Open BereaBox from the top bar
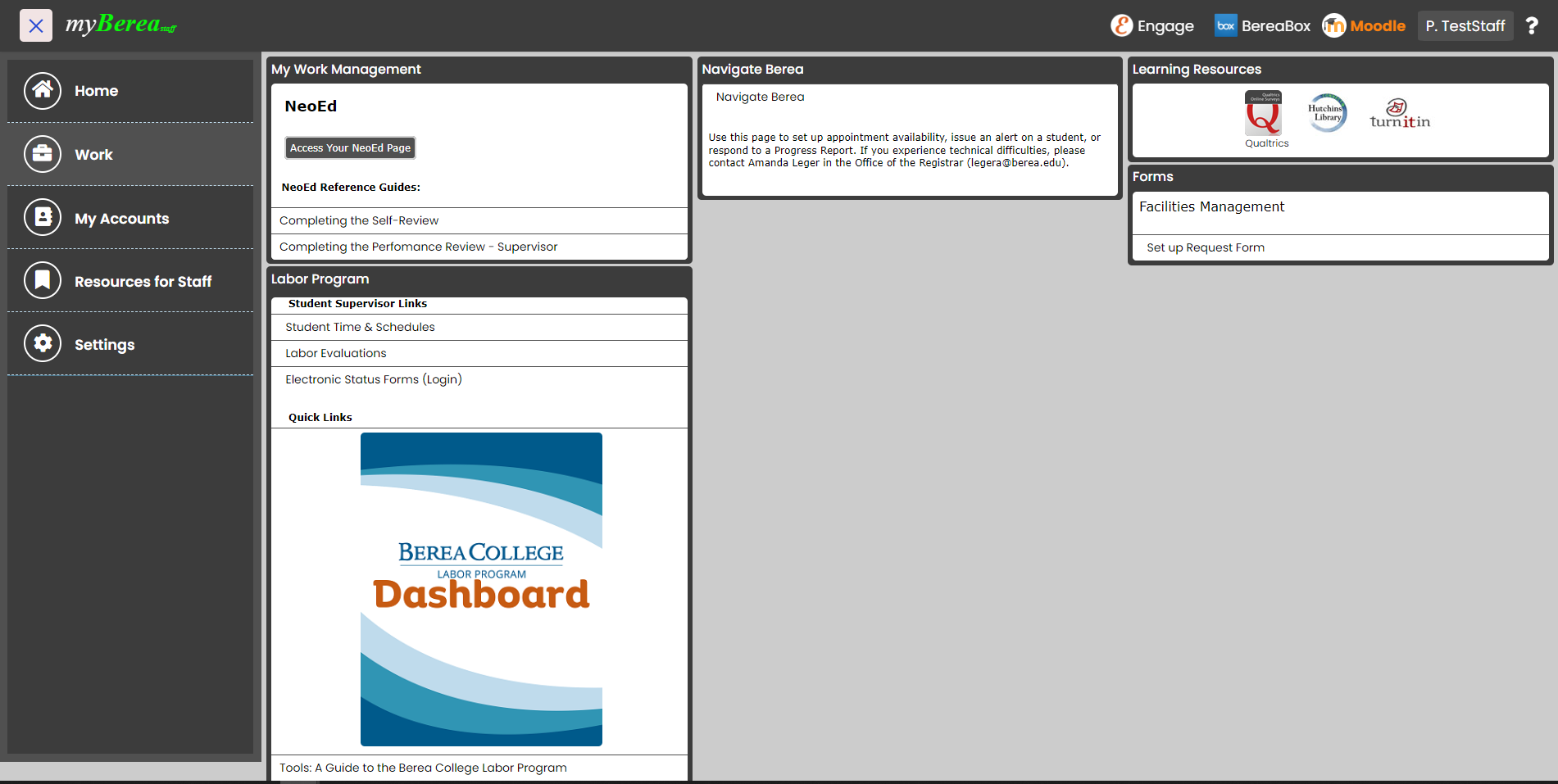The image size is (1558, 784). 1262,26
